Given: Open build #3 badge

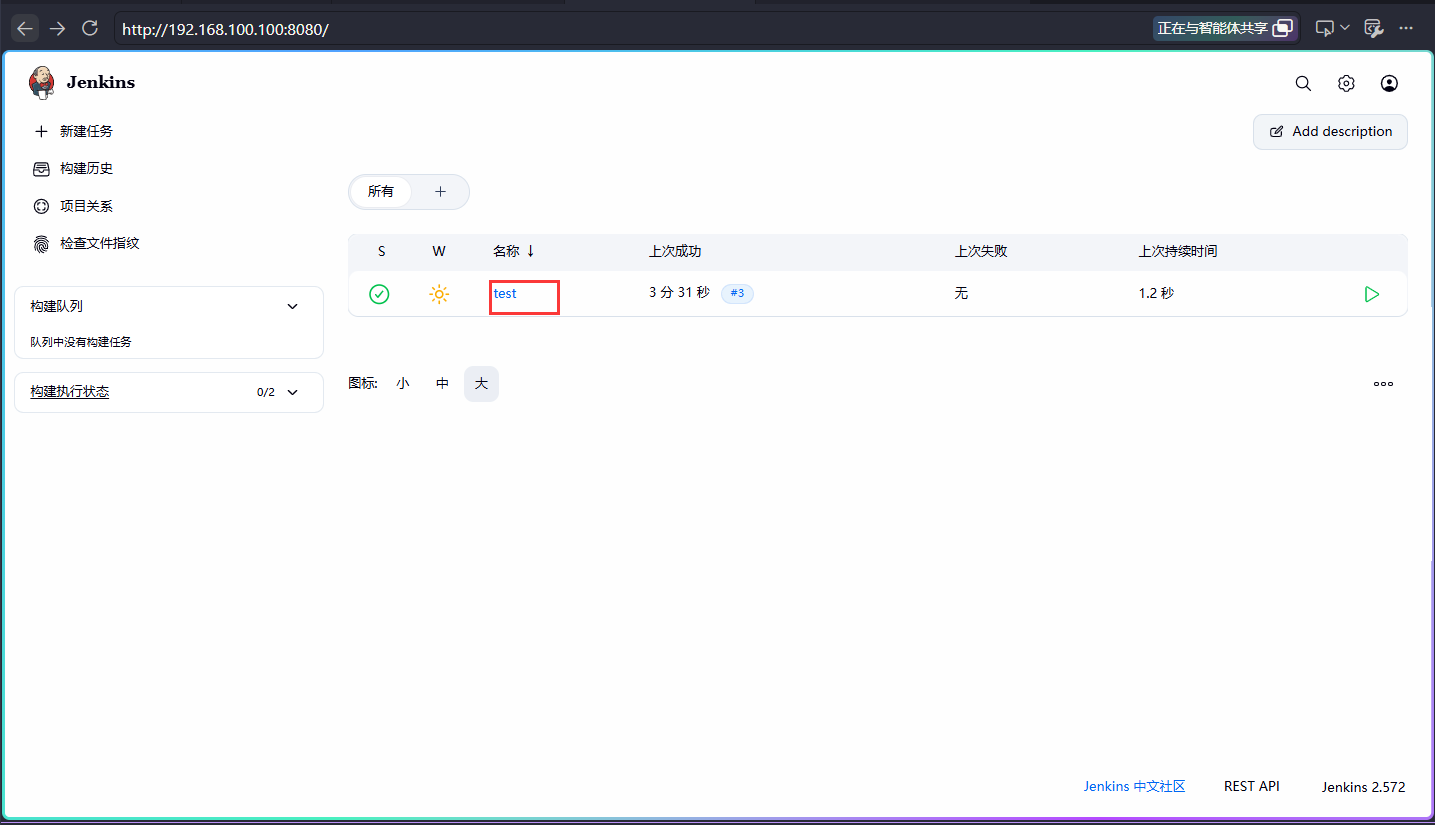Looking at the screenshot, I should point(737,293).
